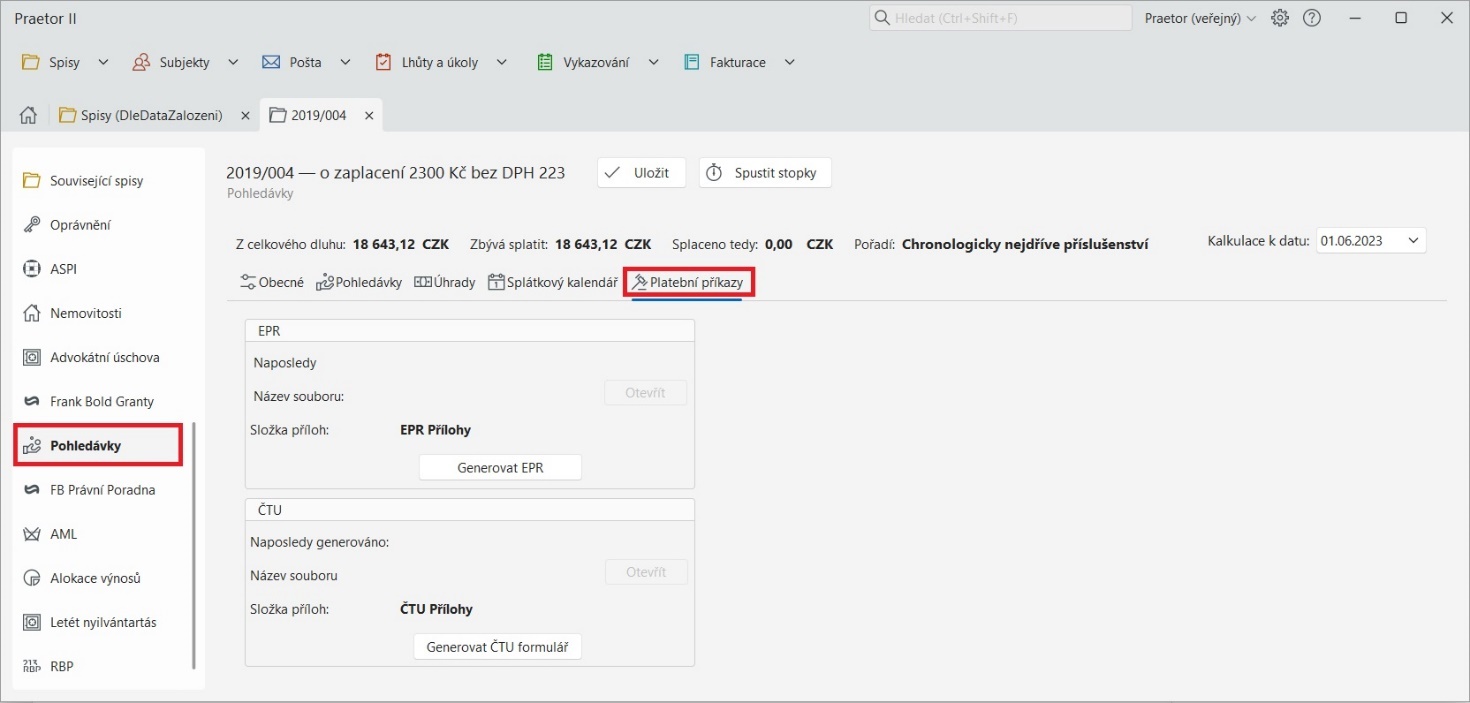Select AML icon in sidebar
Viewport: 1470px width, 703px height.
coord(32,534)
